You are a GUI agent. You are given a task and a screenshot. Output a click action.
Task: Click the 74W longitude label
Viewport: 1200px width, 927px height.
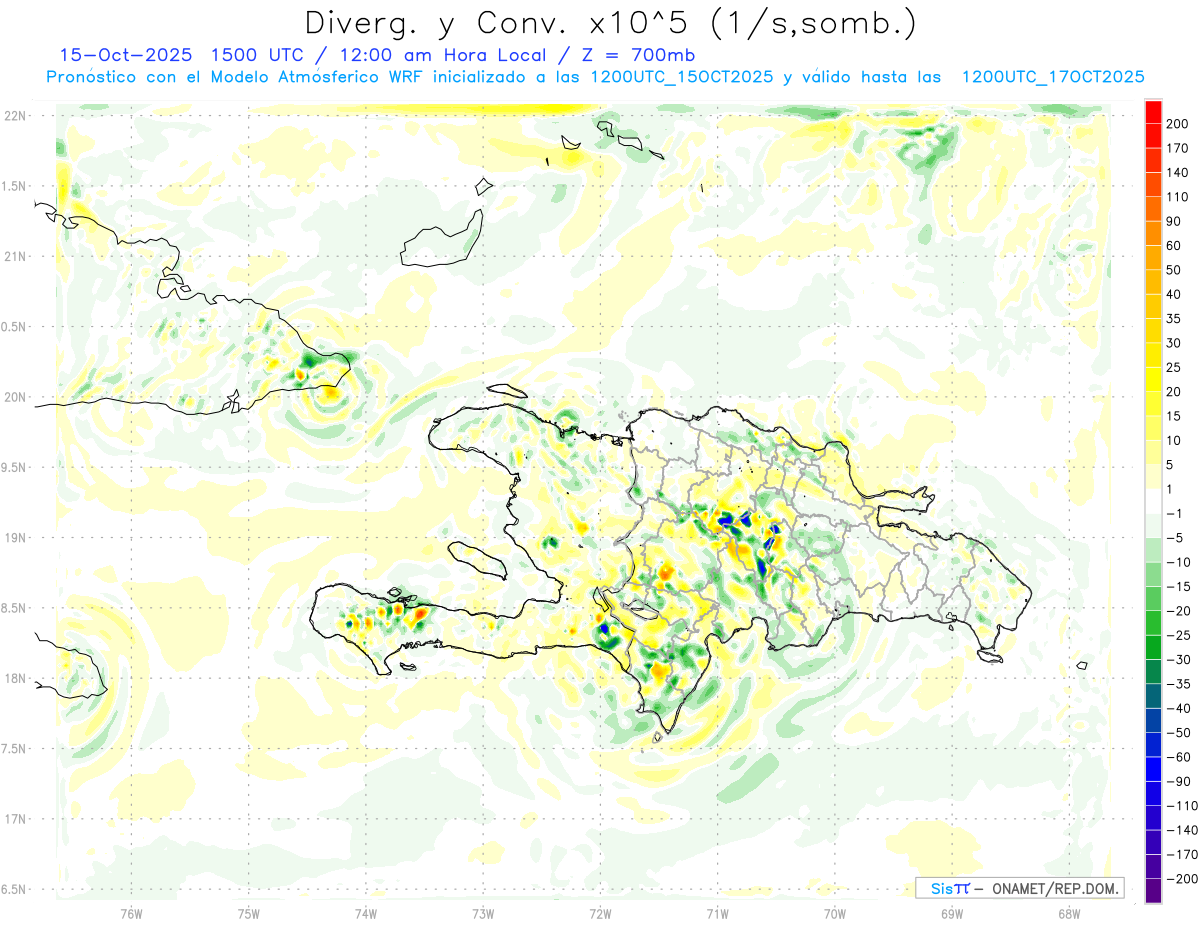pos(366,913)
